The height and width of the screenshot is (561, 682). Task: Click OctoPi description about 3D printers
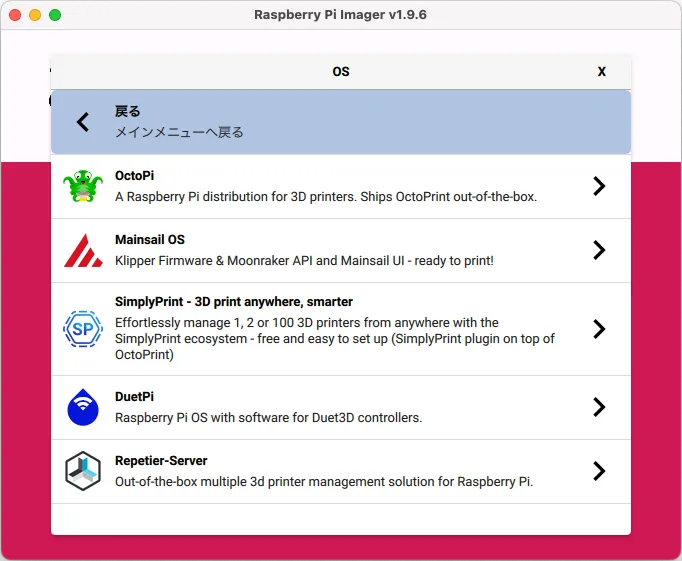point(326,197)
